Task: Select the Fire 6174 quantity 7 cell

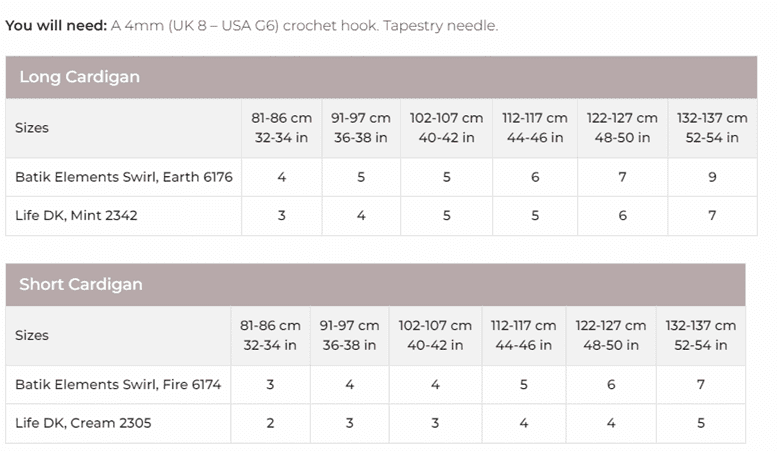Action: coord(701,384)
